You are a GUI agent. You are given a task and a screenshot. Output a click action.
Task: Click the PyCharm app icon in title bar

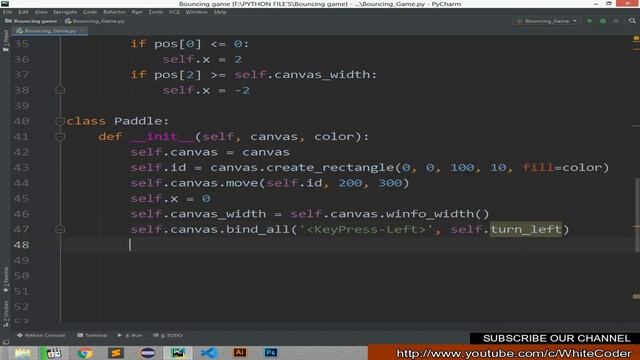5,4
